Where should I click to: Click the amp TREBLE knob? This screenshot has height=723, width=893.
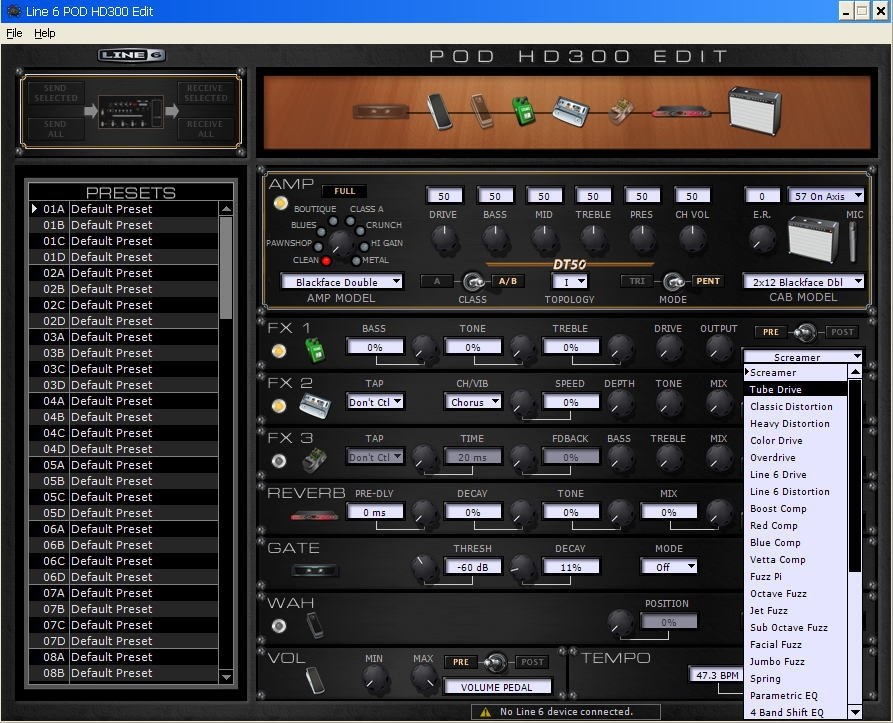tap(593, 239)
